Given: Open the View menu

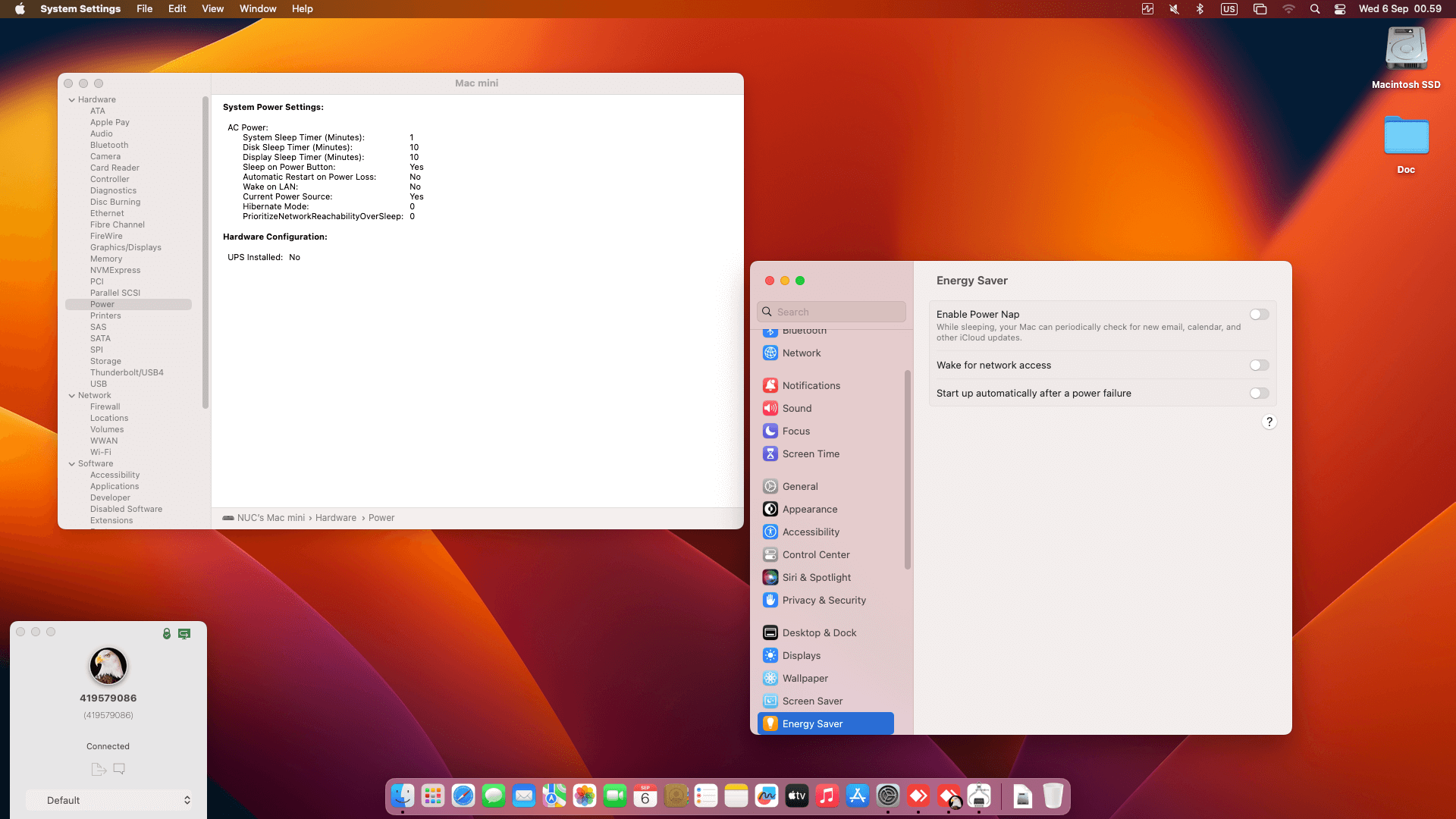Looking at the screenshot, I should pos(212,9).
